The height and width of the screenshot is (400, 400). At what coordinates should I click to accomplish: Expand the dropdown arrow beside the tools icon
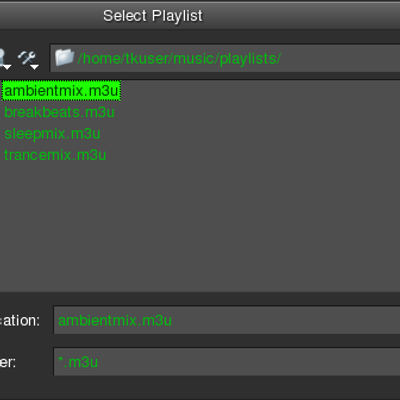click(35, 67)
